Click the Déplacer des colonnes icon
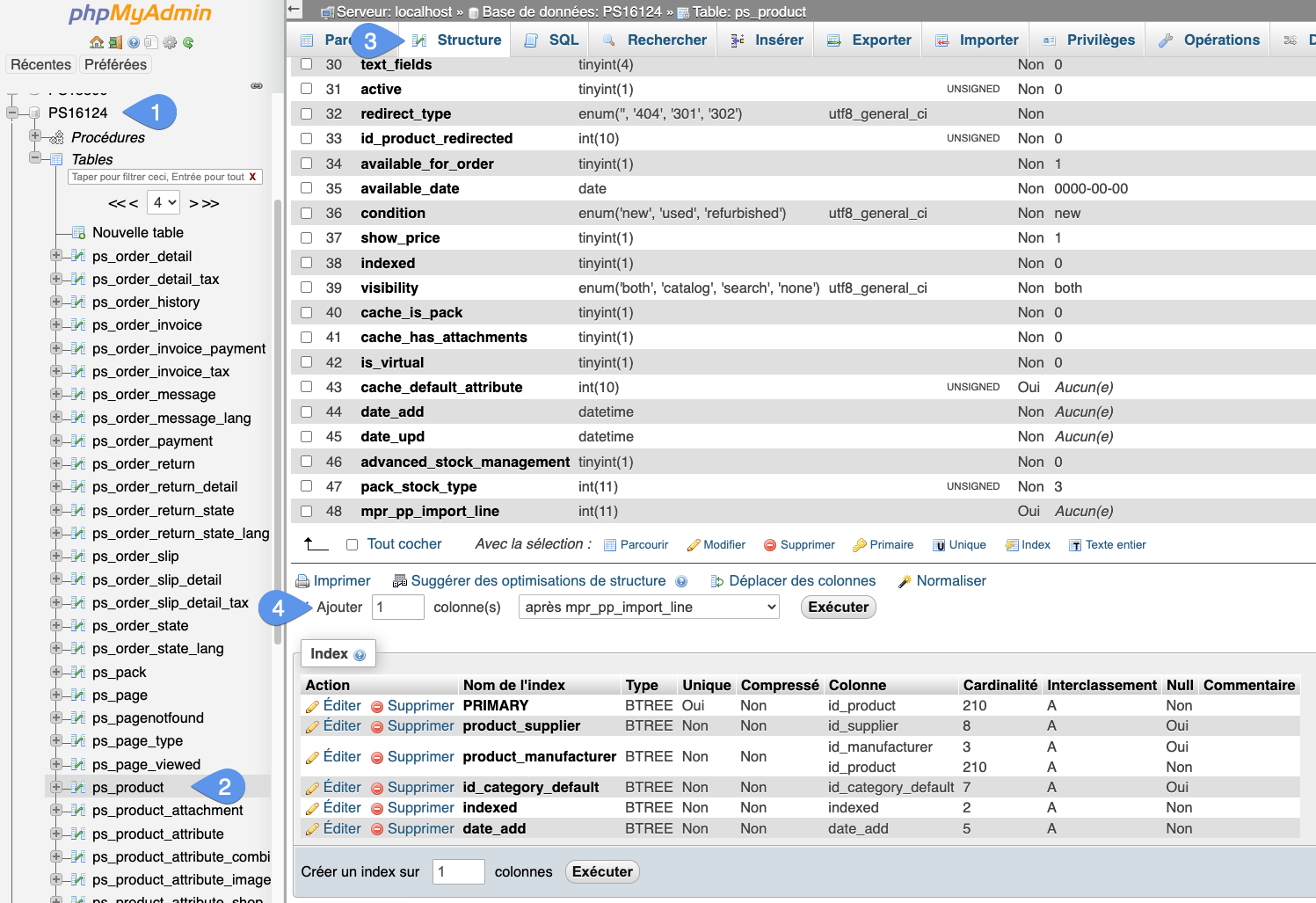 point(717,581)
